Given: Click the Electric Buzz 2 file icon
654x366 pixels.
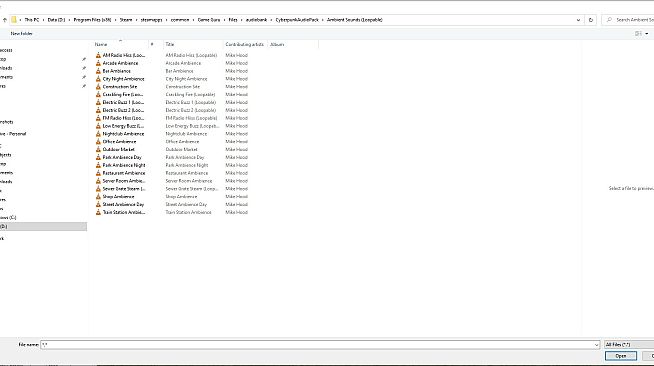Looking at the screenshot, I should [98, 110].
